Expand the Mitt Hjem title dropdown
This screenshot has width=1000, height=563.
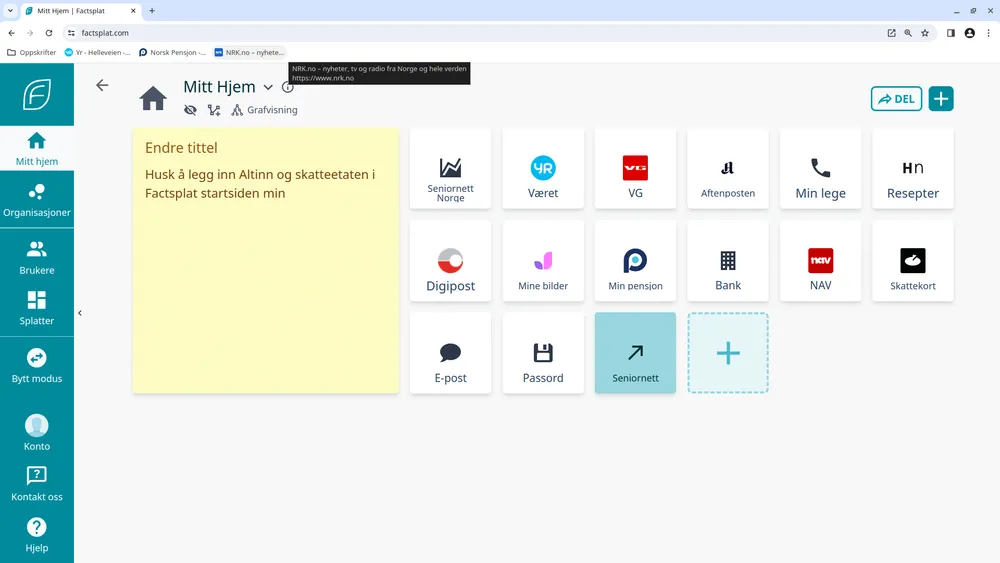(x=268, y=88)
